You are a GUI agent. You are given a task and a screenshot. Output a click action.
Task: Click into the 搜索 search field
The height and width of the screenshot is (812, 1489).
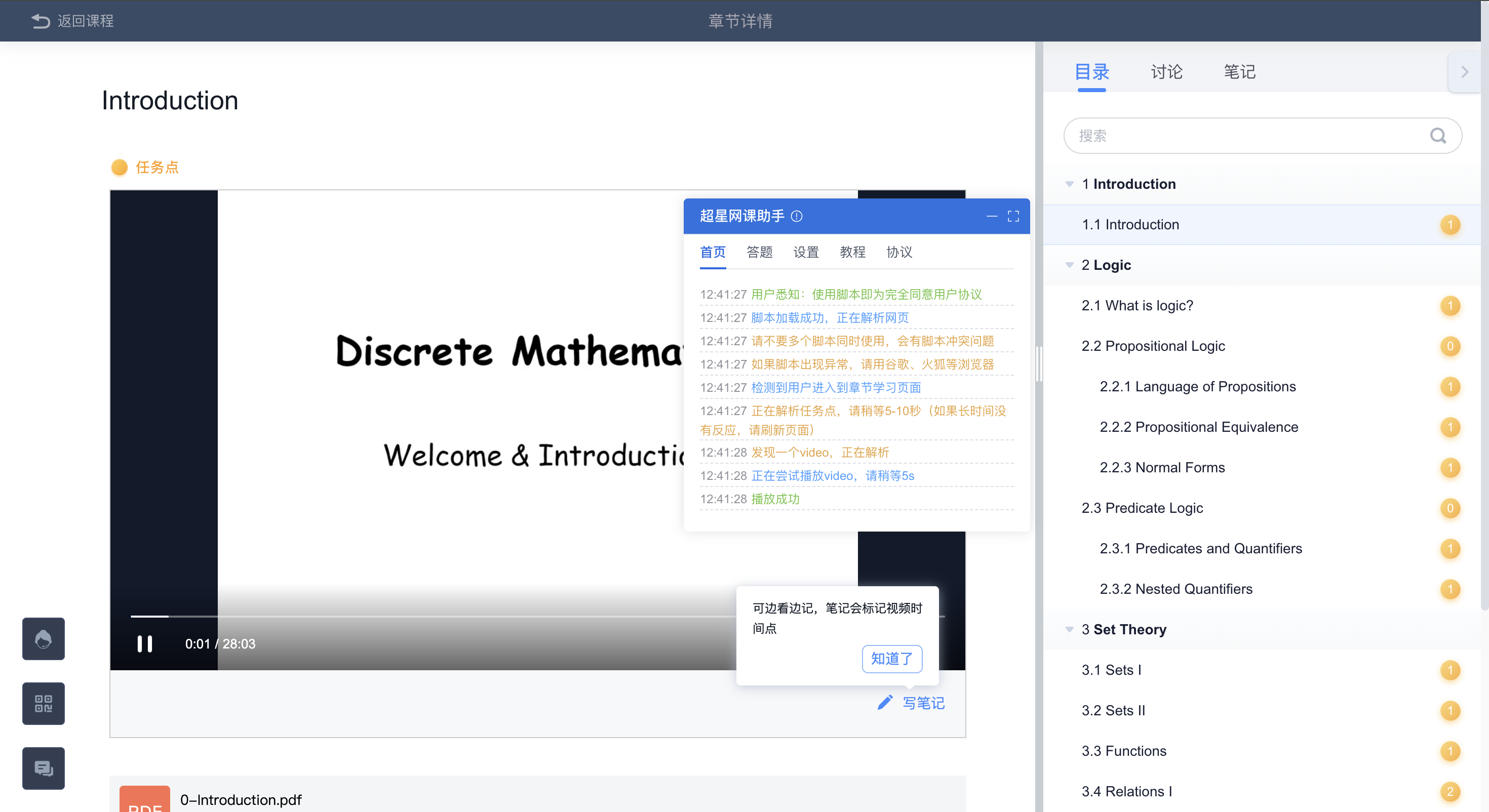(1243, 136)
